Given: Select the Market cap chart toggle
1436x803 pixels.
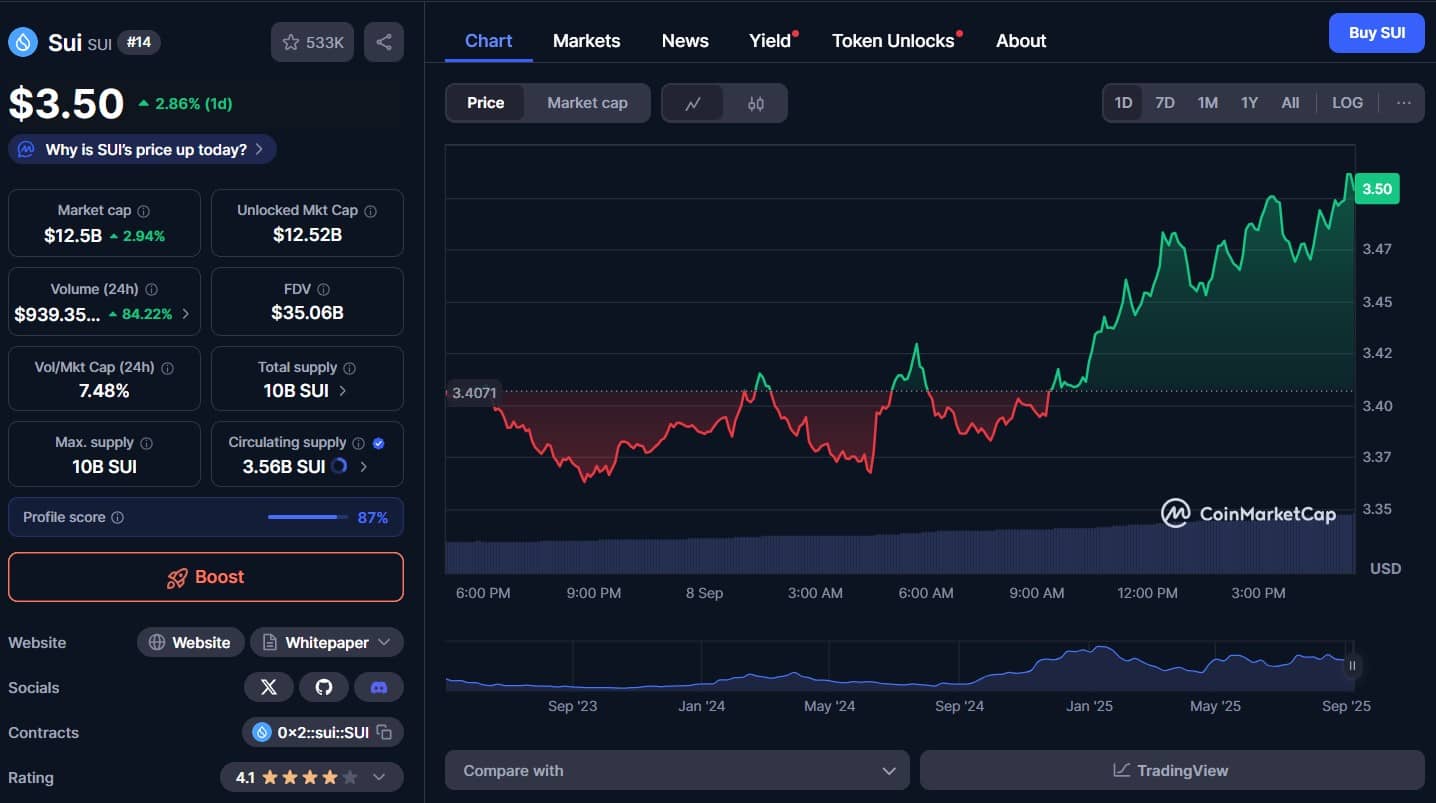Looking at the screenshot, I should point(587,103).
